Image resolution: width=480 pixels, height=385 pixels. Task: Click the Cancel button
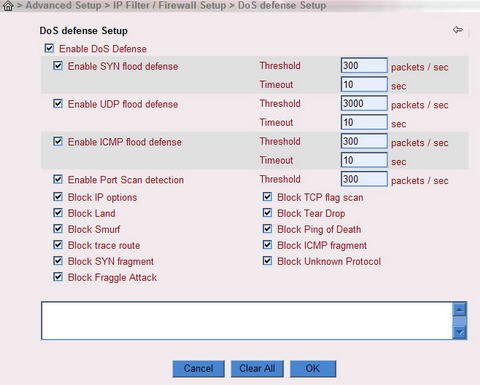199,368
